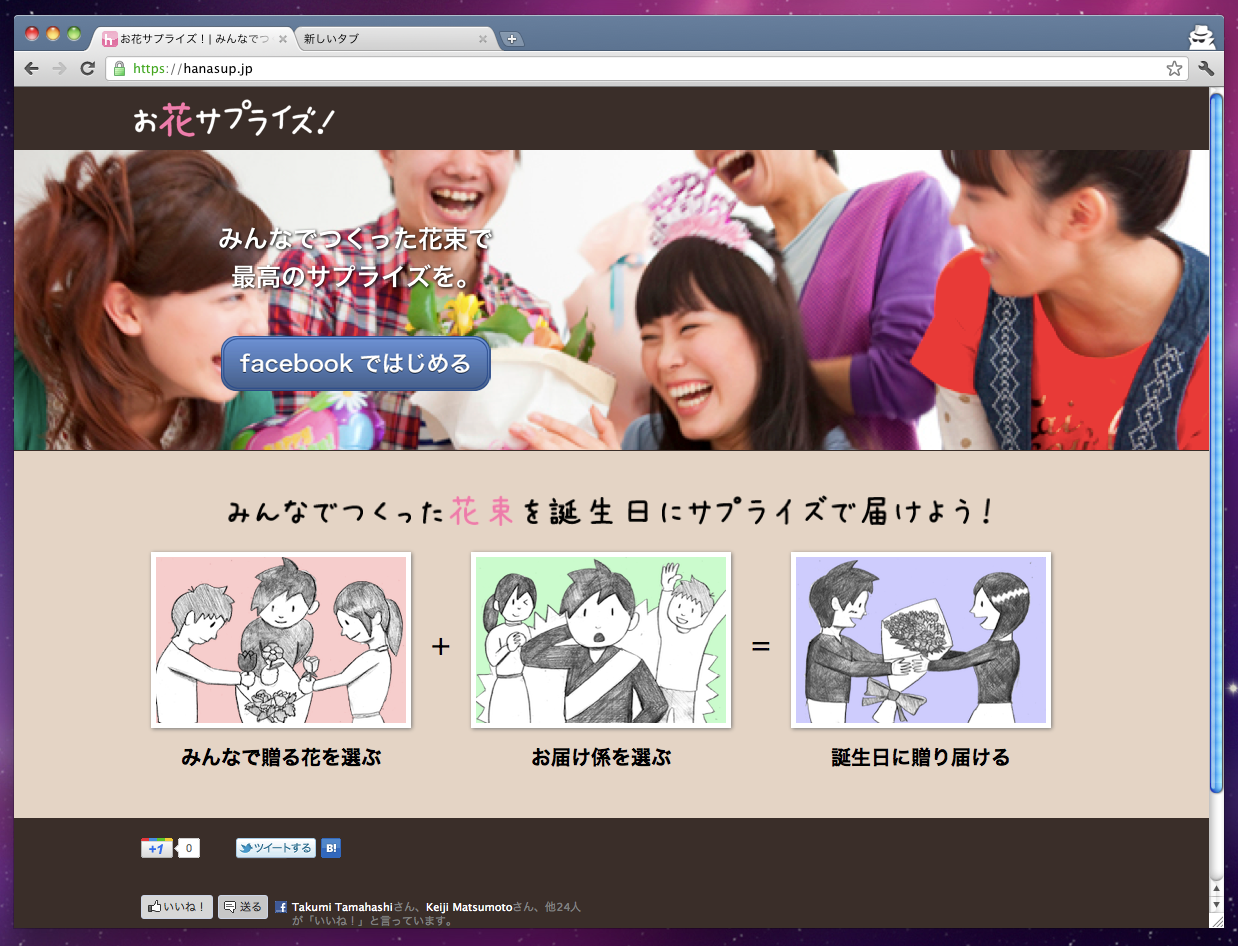This screenshot has height=946, width=1238.
Task: Click the +1 count bubble showing 0
Action: coord(188,848)
